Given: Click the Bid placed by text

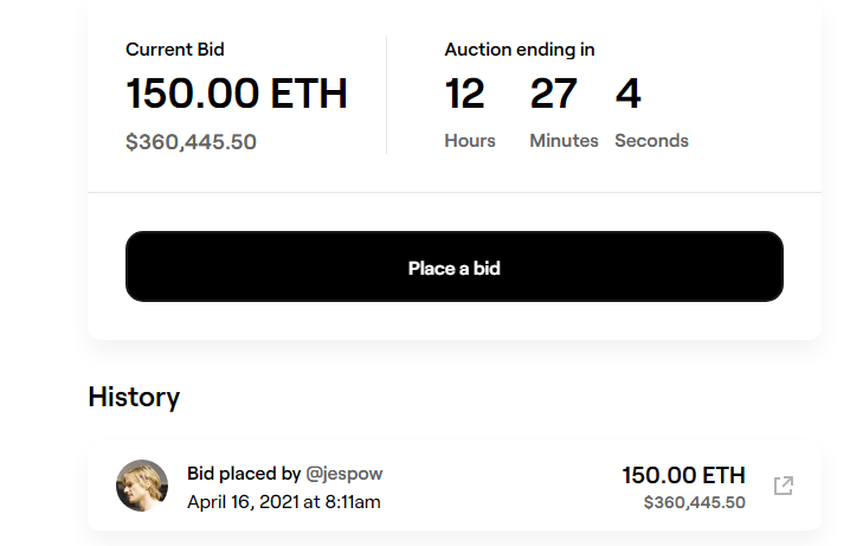Looking at the screenshot, I should click(x=244, y=473).
